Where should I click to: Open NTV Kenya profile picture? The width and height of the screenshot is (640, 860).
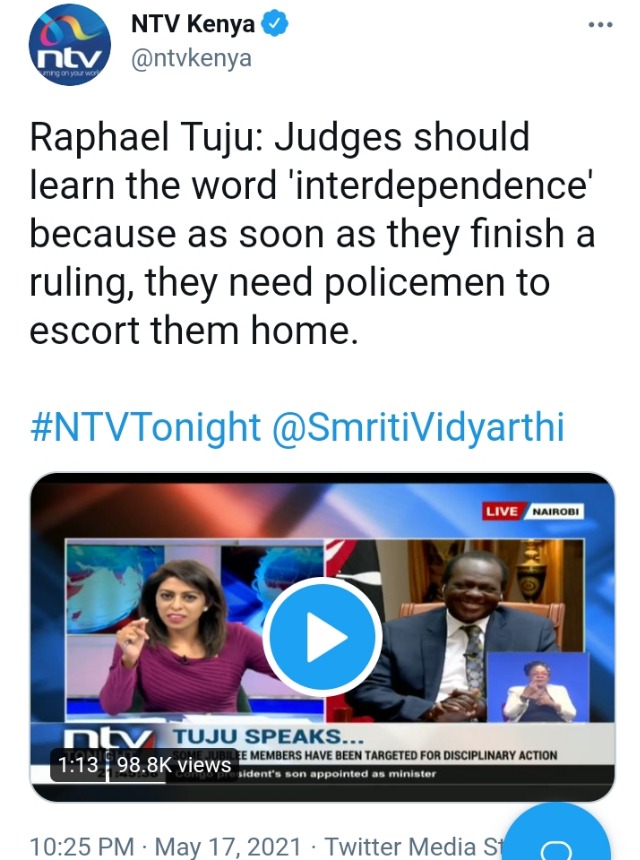coord(70,45)
